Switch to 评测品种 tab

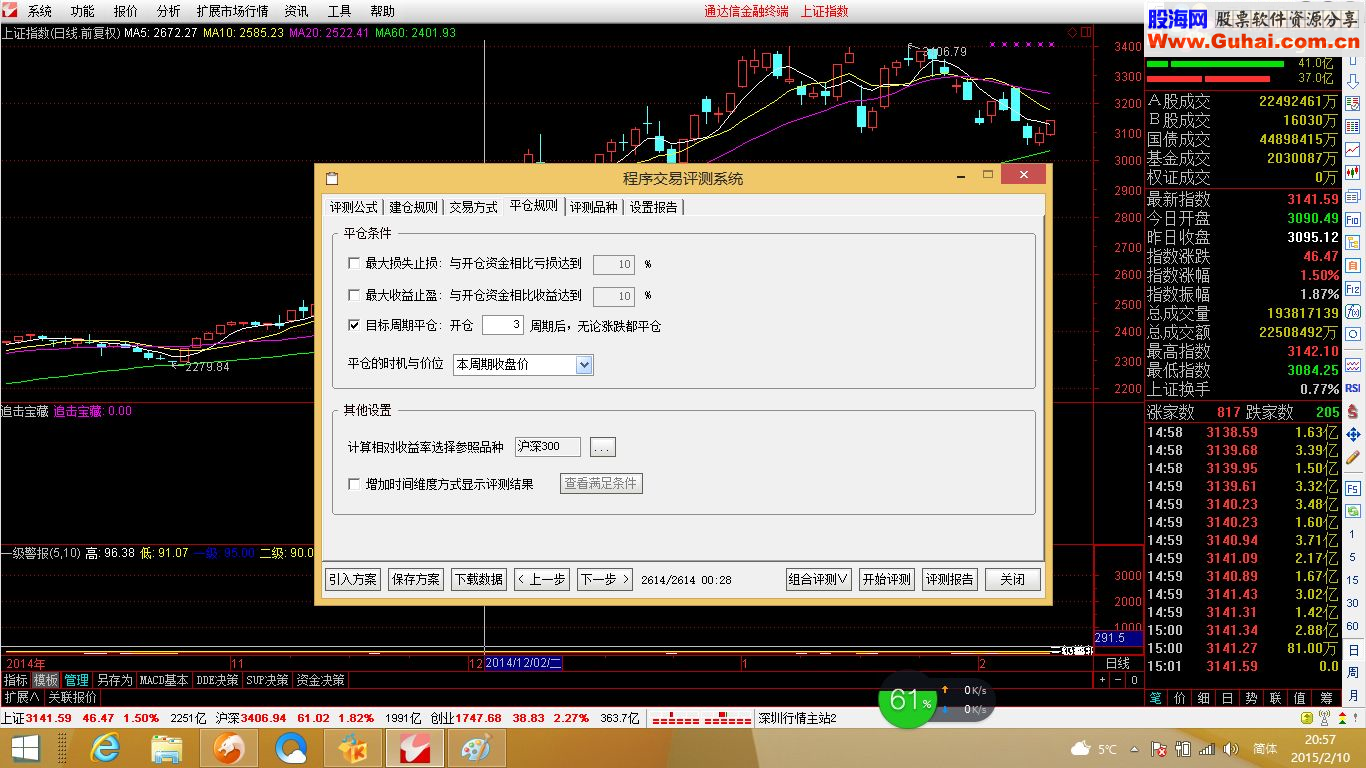[594, 207]
